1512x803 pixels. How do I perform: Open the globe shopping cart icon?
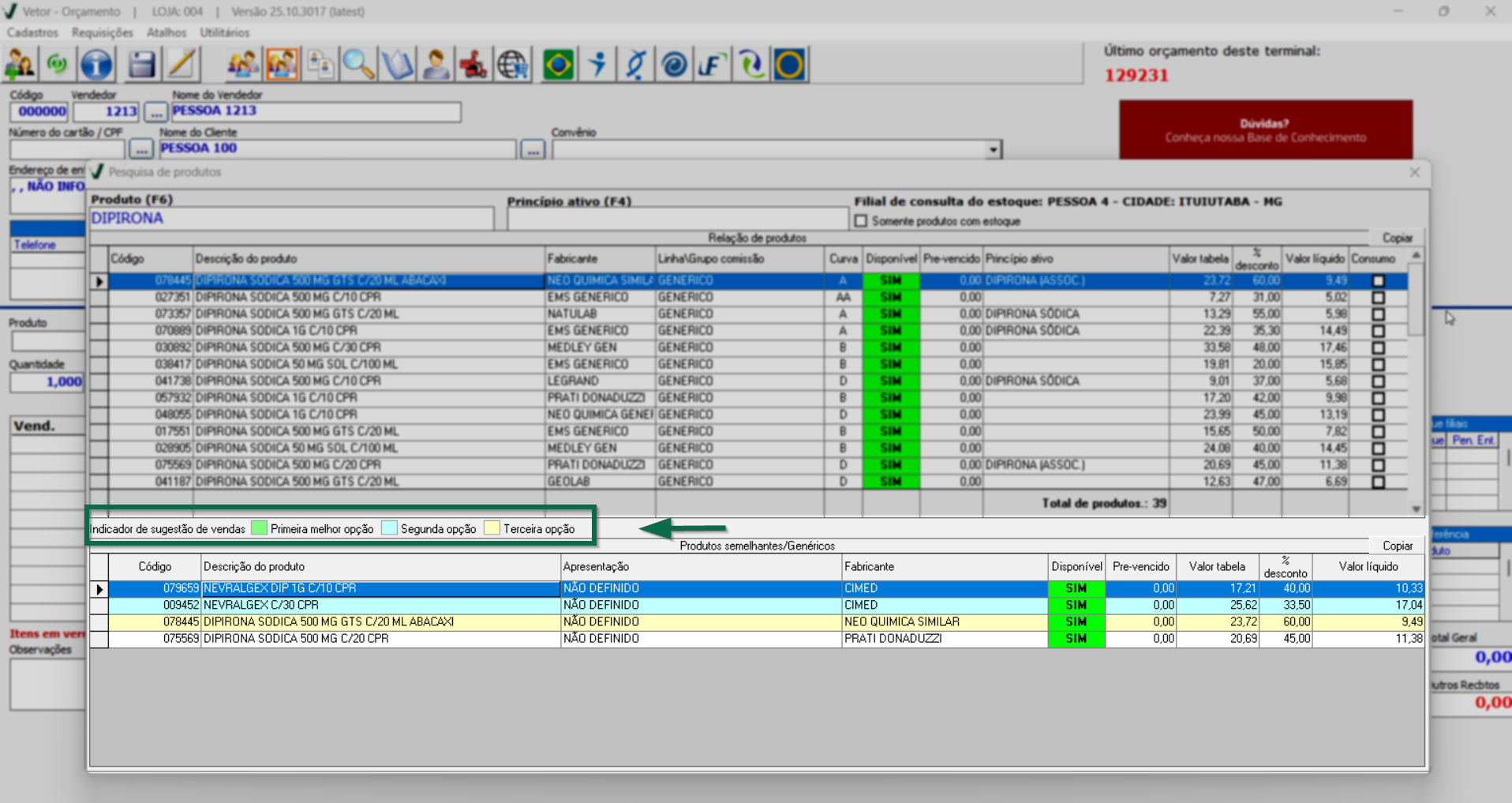[513, 64]
